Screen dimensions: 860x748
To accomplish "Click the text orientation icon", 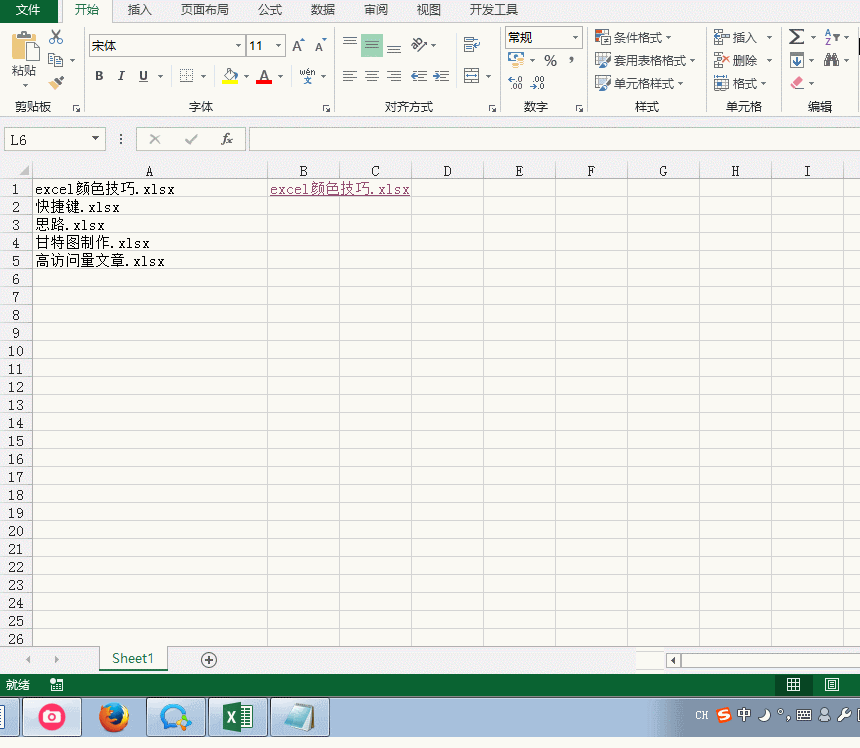I will coord(419,45).
